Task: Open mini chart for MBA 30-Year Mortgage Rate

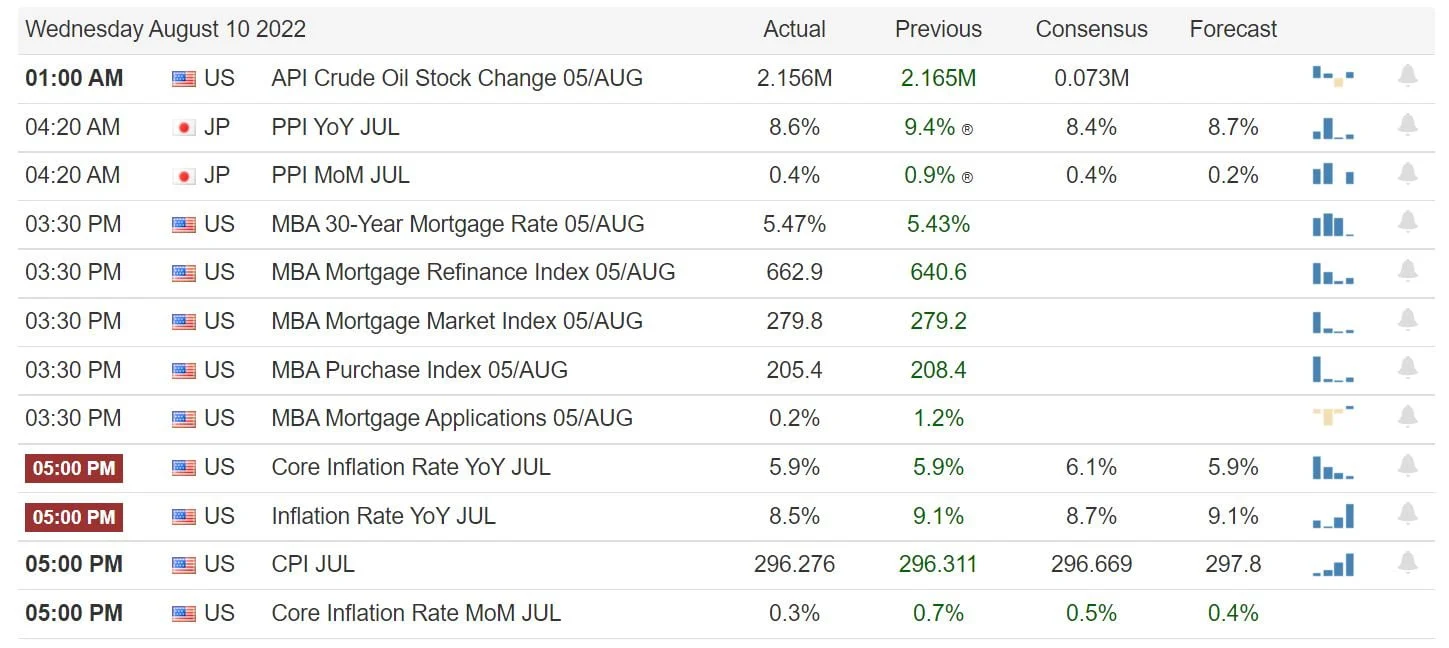Action: point(1333,224)
